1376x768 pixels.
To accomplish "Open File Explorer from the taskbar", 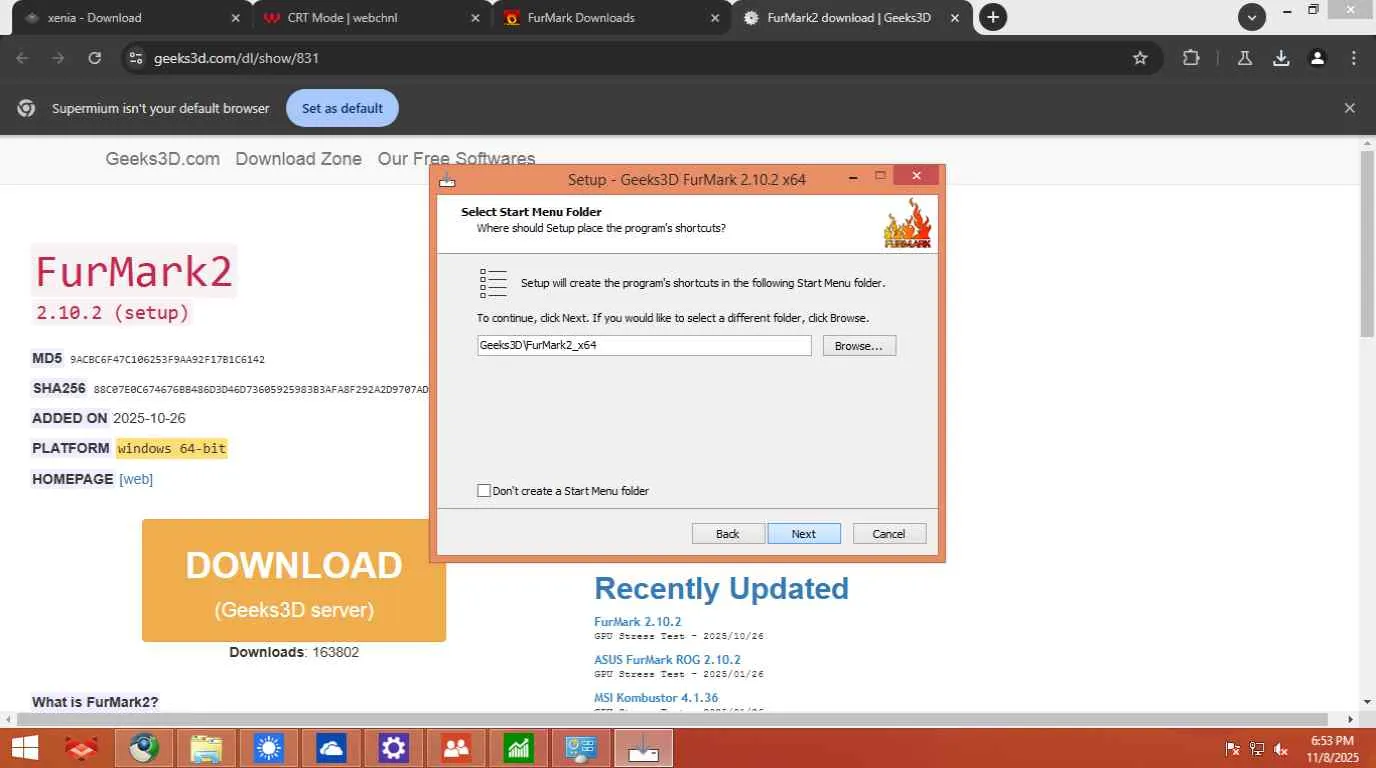I will tap(206, 748).
